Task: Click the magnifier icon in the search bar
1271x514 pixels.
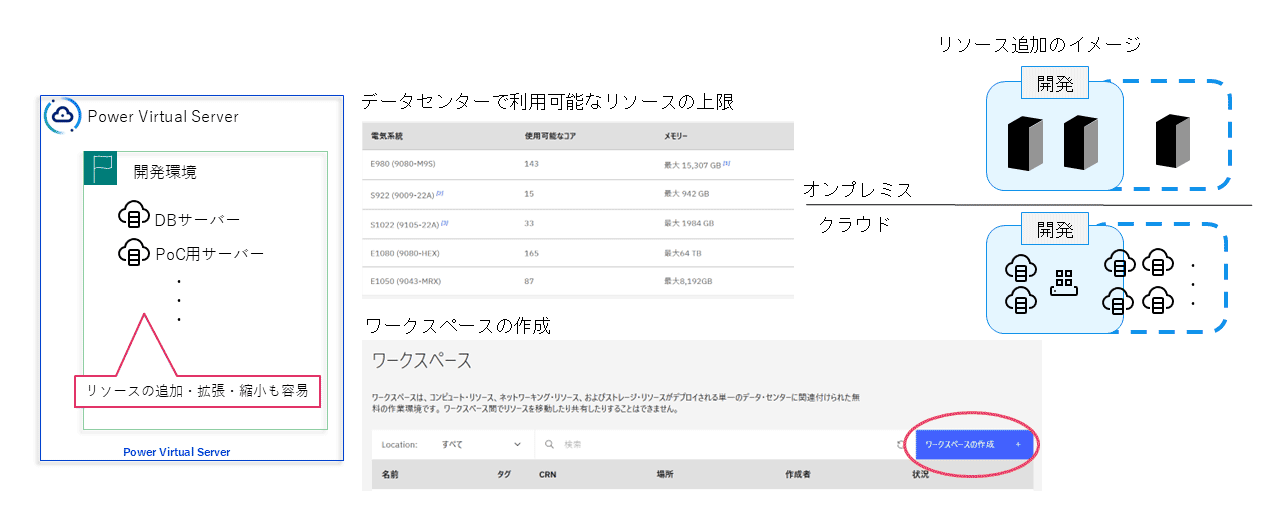Action: [x=549, y=444]
